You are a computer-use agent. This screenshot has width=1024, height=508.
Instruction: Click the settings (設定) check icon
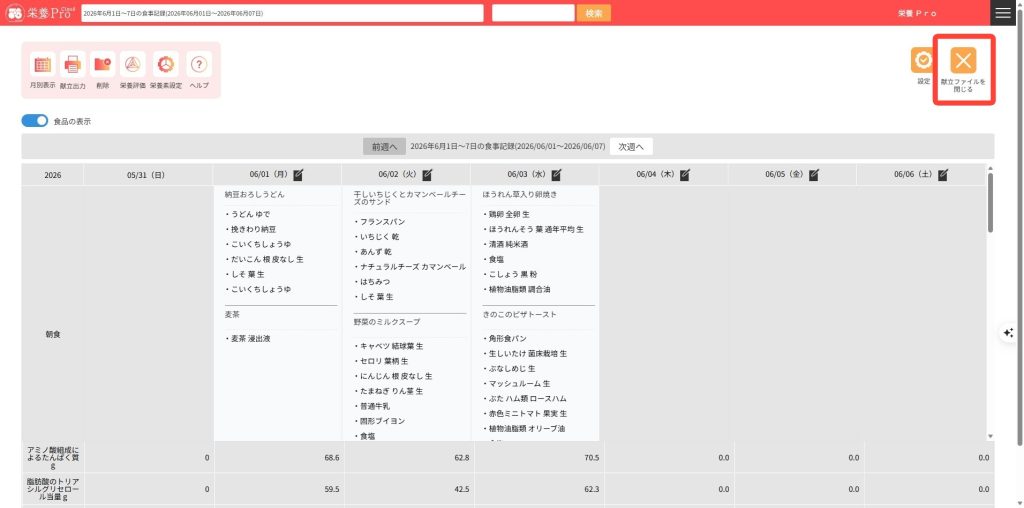923,60
